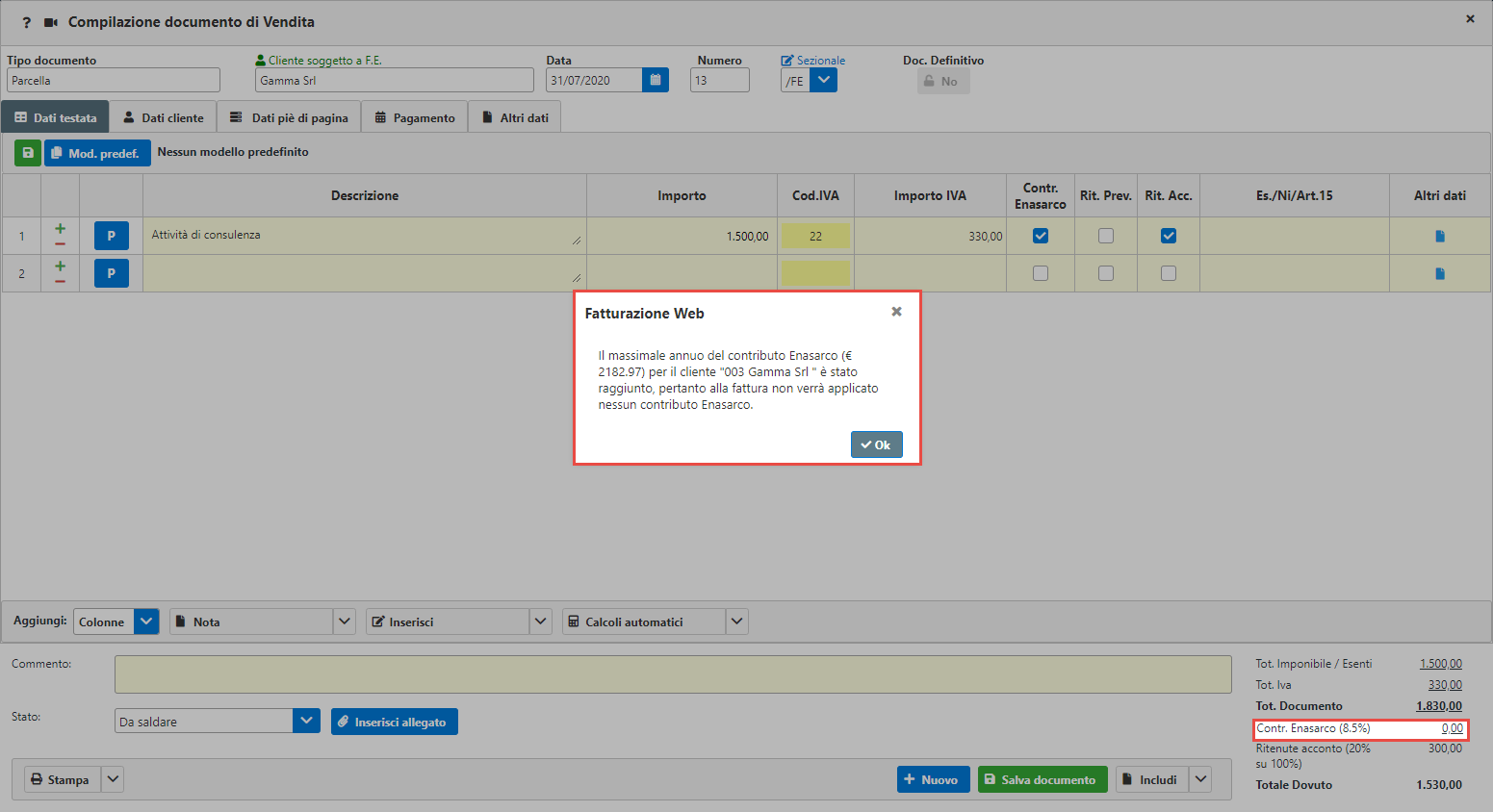Uncheck Rit. Acc. checkbox on row 1

coord(1169,236)
